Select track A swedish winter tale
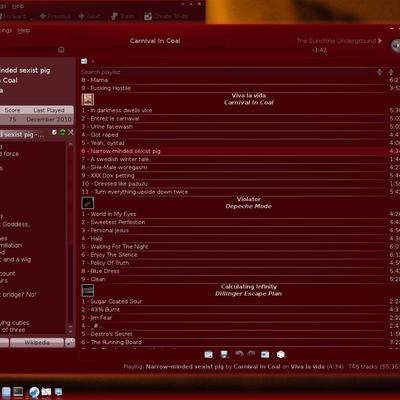 point(240,159)
